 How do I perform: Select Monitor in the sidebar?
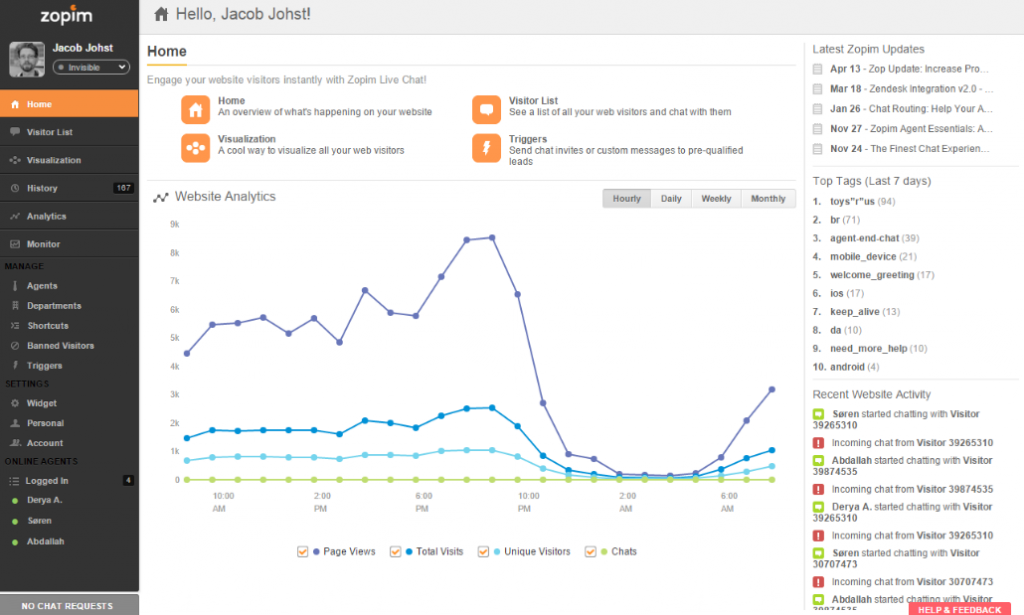click(43, 244)
